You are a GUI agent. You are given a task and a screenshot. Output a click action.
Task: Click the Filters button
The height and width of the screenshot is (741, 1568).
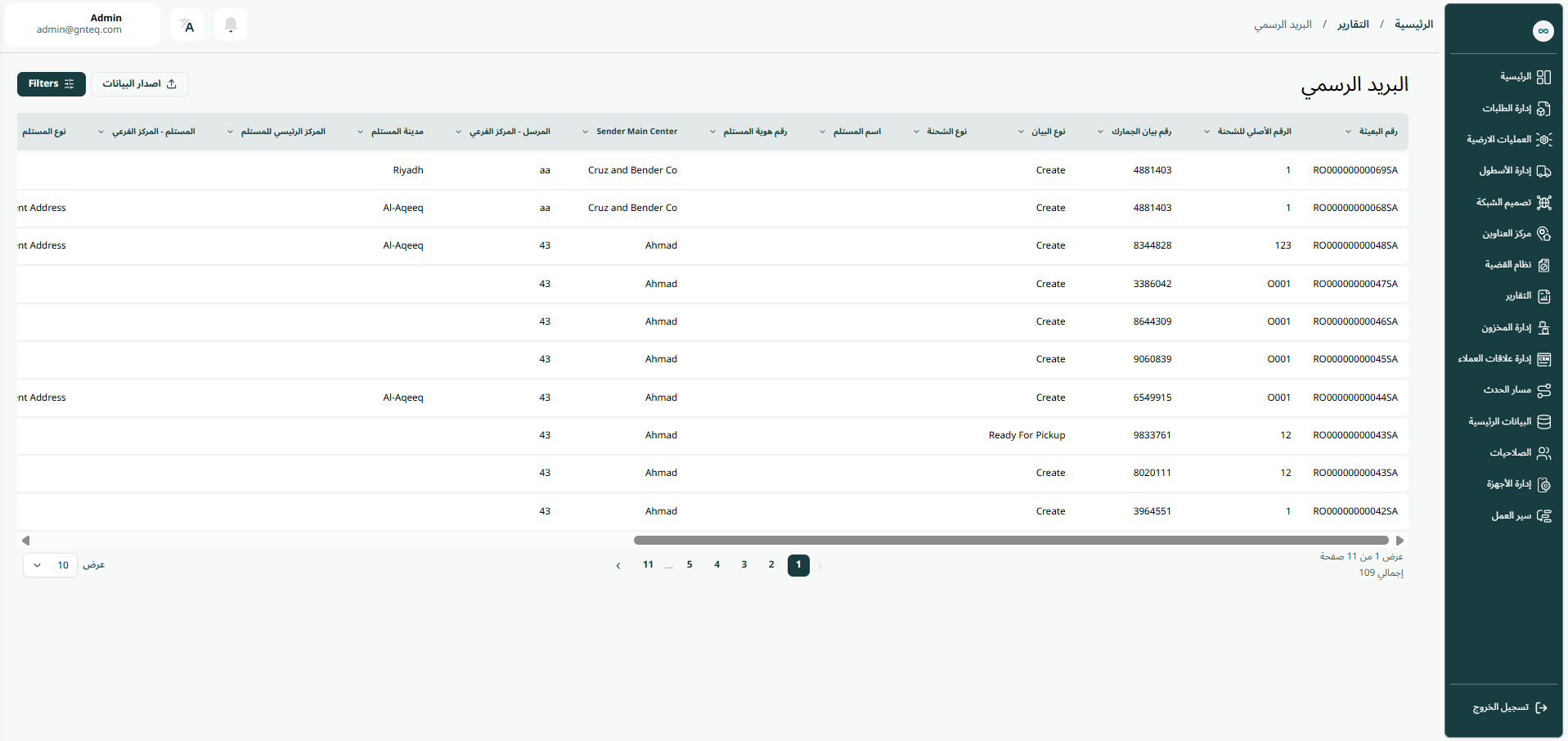(x=51, y=83)
